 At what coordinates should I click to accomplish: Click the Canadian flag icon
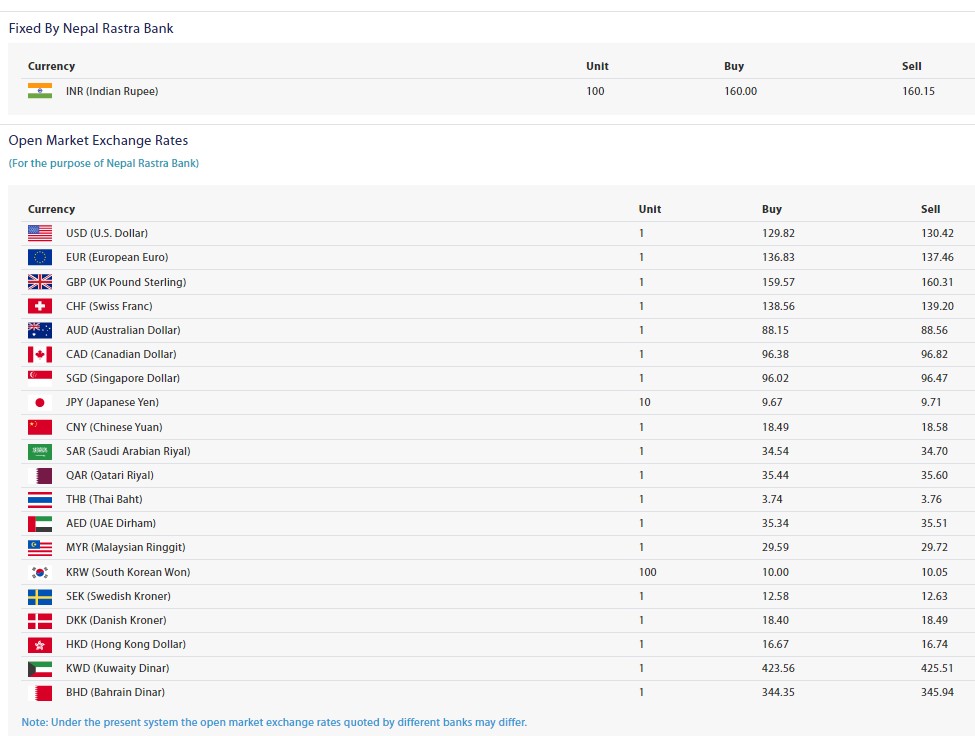pos(40,354)
